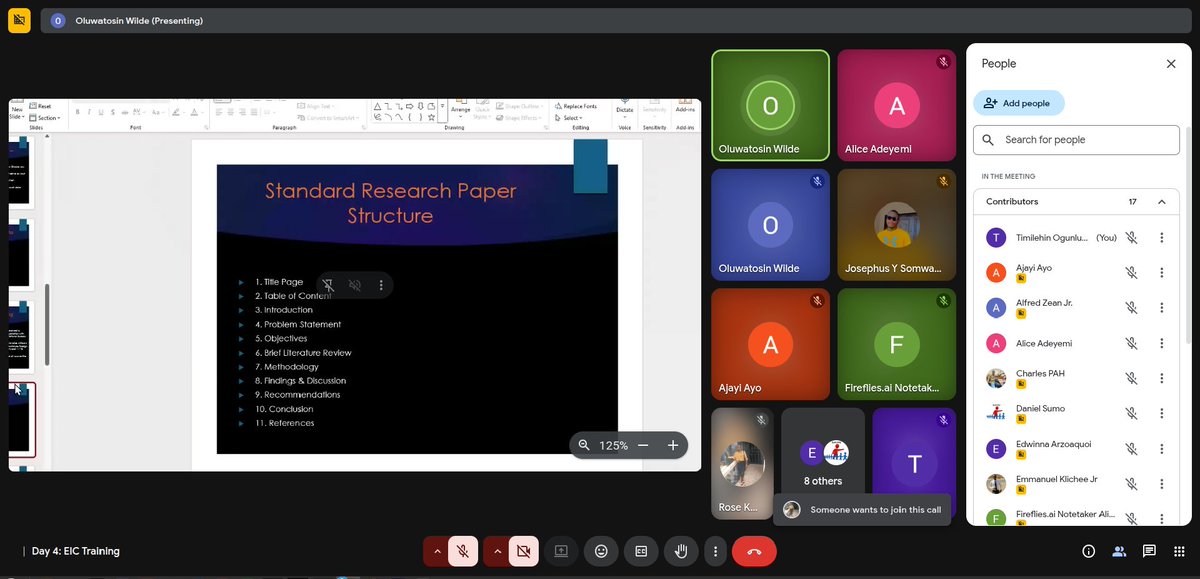Open more call options menu

point(716,550)
